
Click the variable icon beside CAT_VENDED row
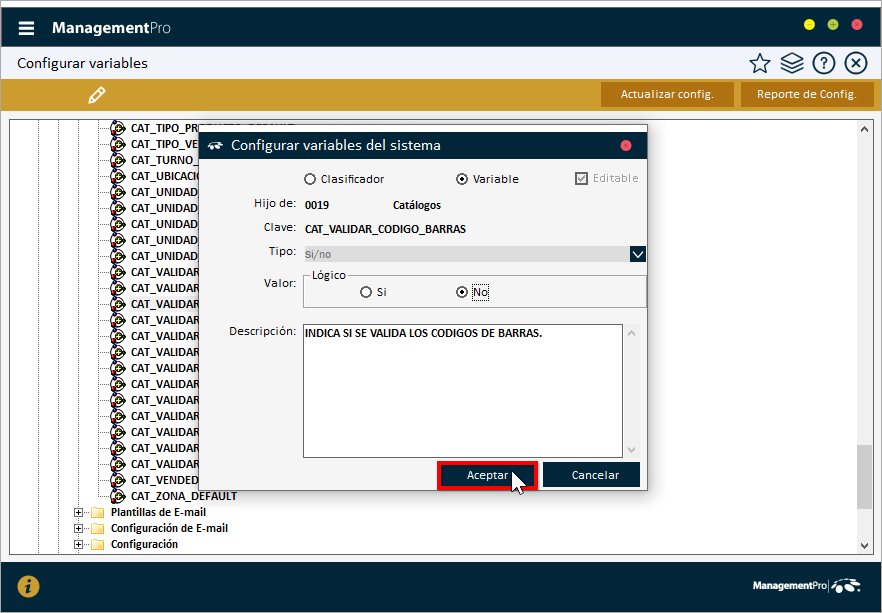(x=118, y=480)
